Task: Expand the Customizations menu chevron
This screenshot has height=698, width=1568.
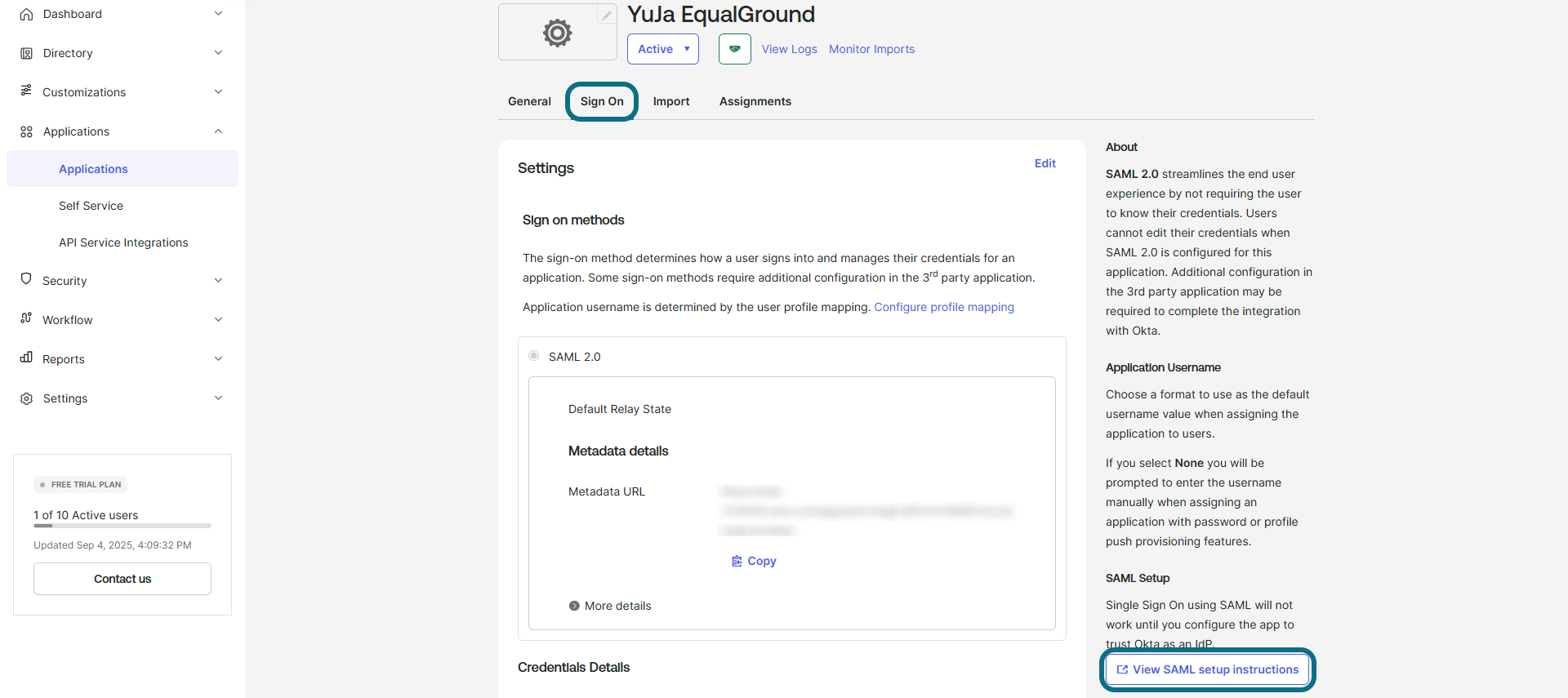Action: pos(218,92)
